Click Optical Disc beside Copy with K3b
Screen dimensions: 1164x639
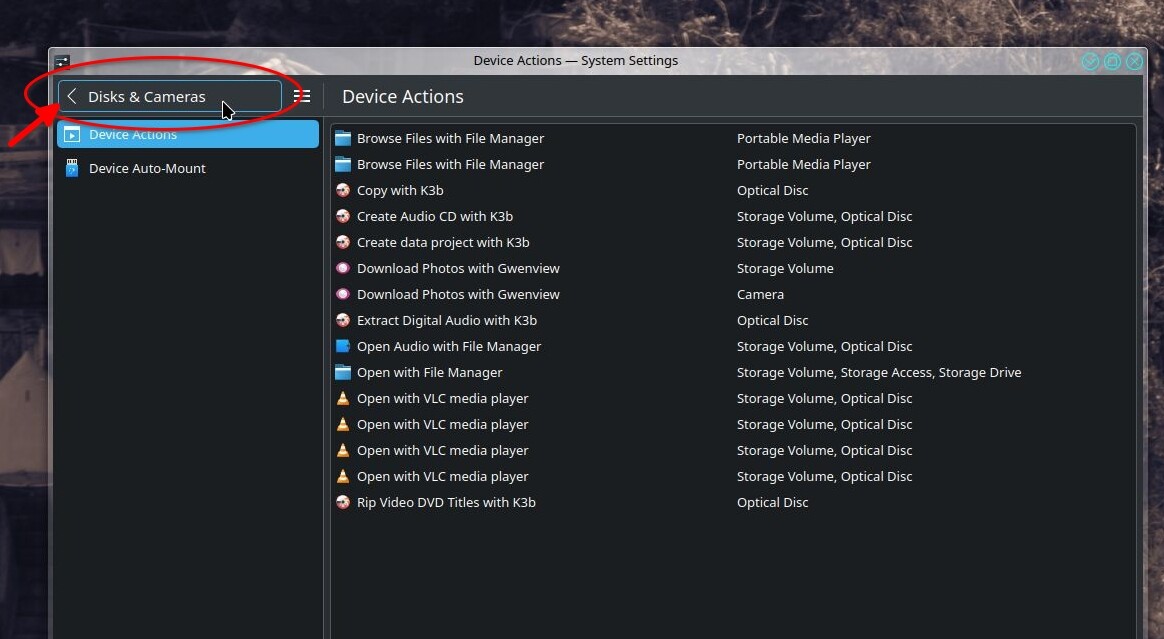(x=772, y=190)
